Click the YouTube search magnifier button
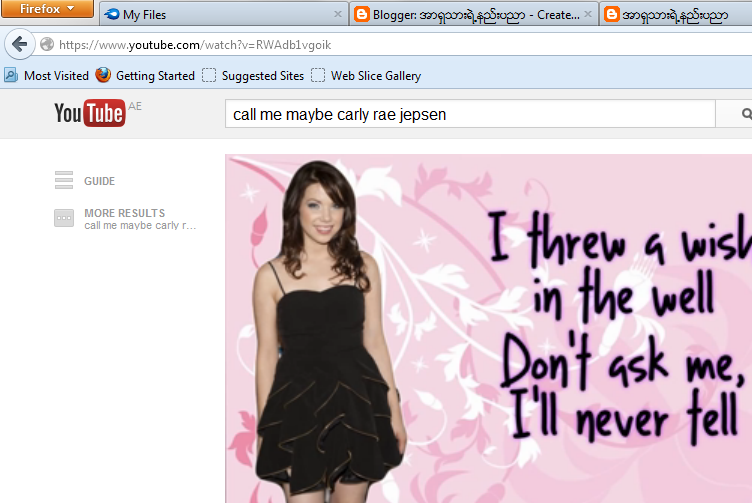This screenshot has height=503, width=752. [x=735, y=114]
